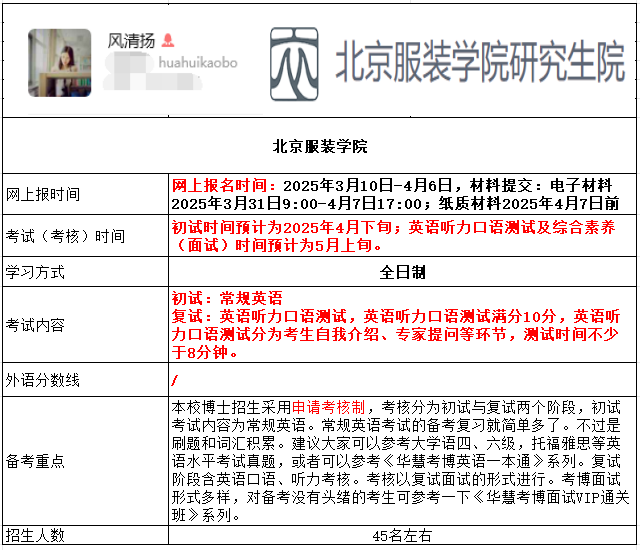Image resolution: width=640 pixels, height=550 pixels.
Task: Select the 网上报时间 row label
Action: 43,194
